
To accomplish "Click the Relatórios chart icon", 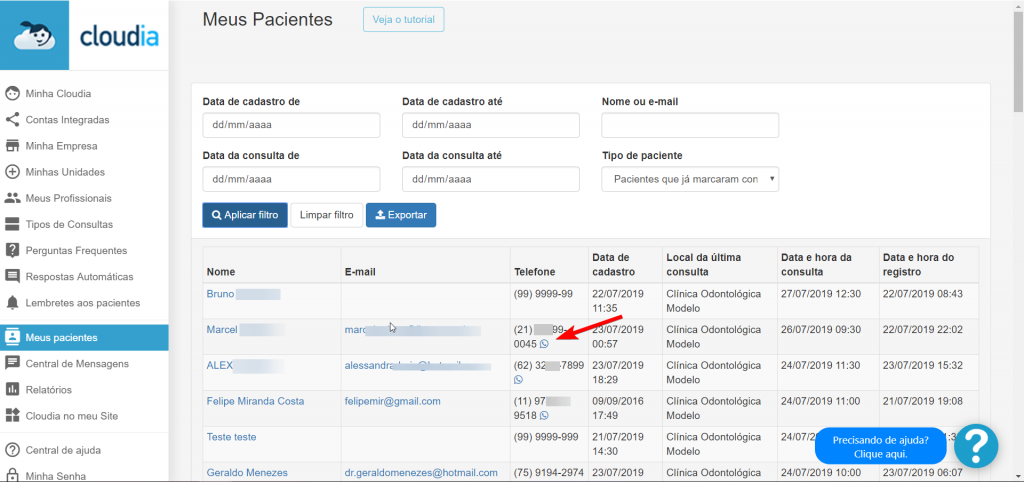I will tap(12, 389).
